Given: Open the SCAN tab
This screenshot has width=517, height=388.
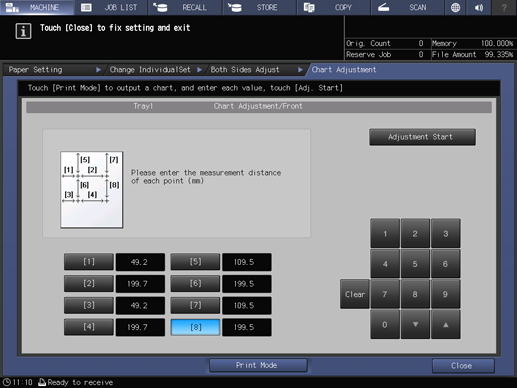Looking at the screenshot, I should pos(408,7).
